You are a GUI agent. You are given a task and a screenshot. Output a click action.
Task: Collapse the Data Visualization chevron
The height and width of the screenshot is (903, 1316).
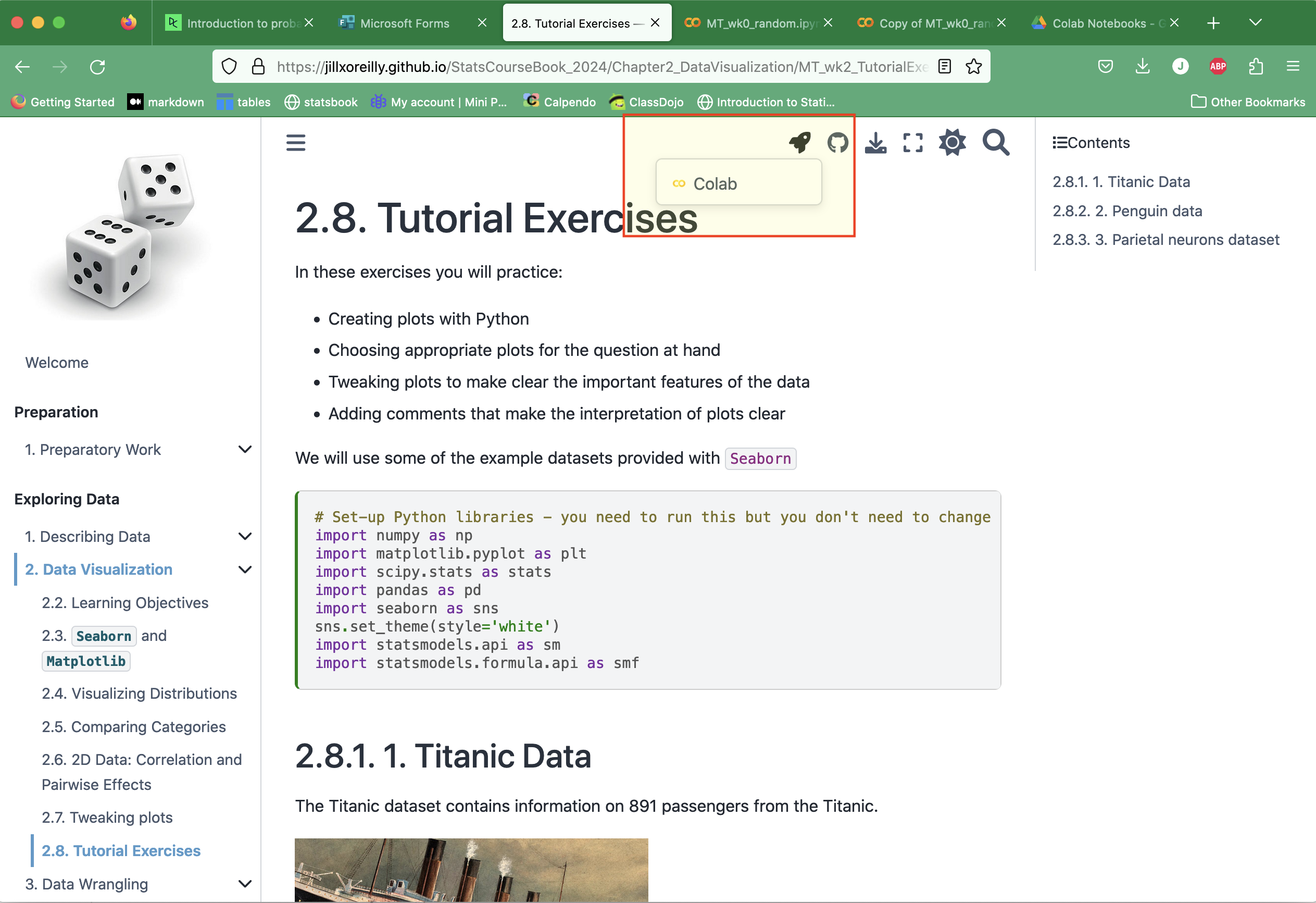[x=245, y=570]
